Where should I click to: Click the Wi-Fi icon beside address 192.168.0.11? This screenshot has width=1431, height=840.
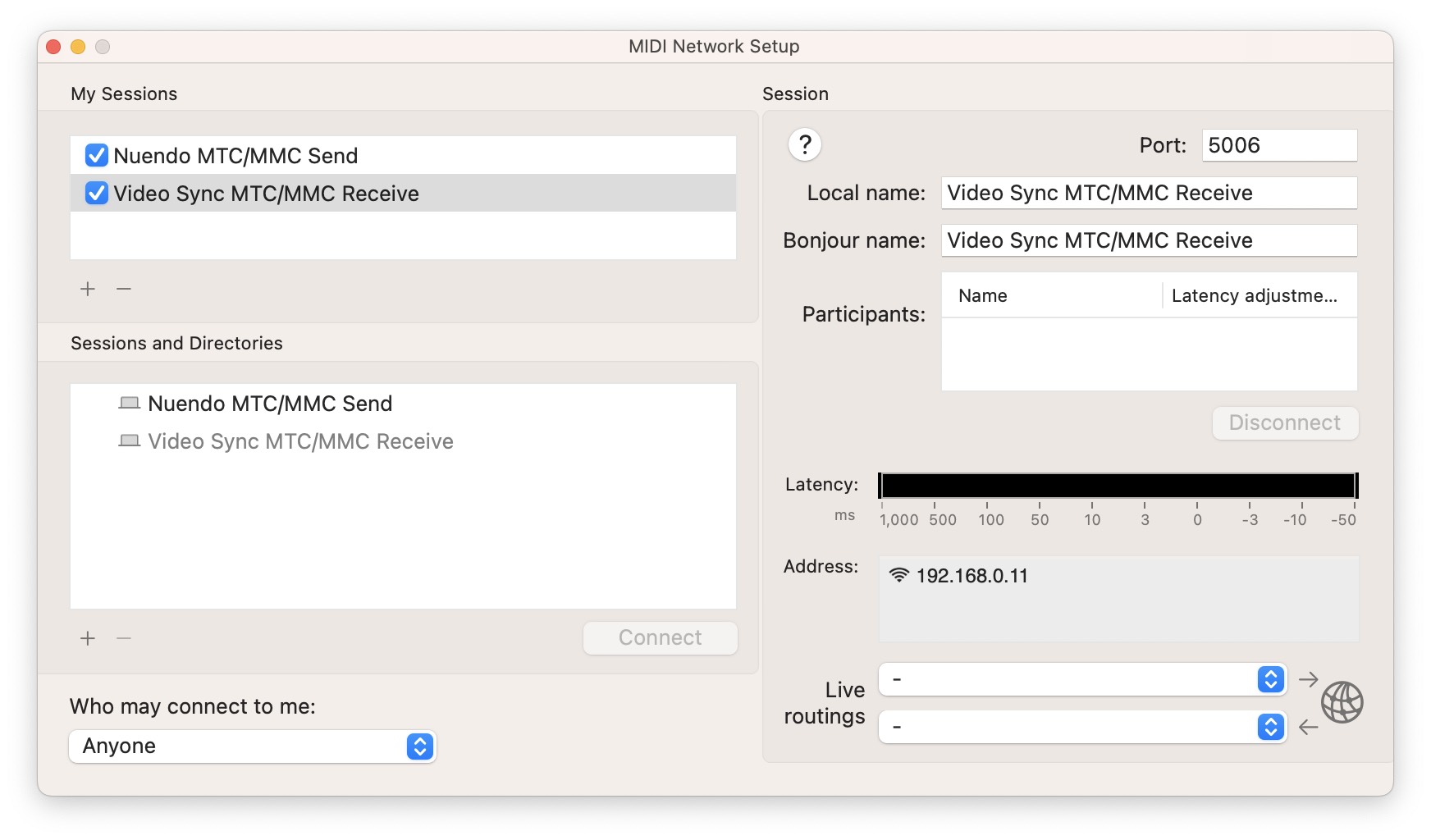coord(899,575)
